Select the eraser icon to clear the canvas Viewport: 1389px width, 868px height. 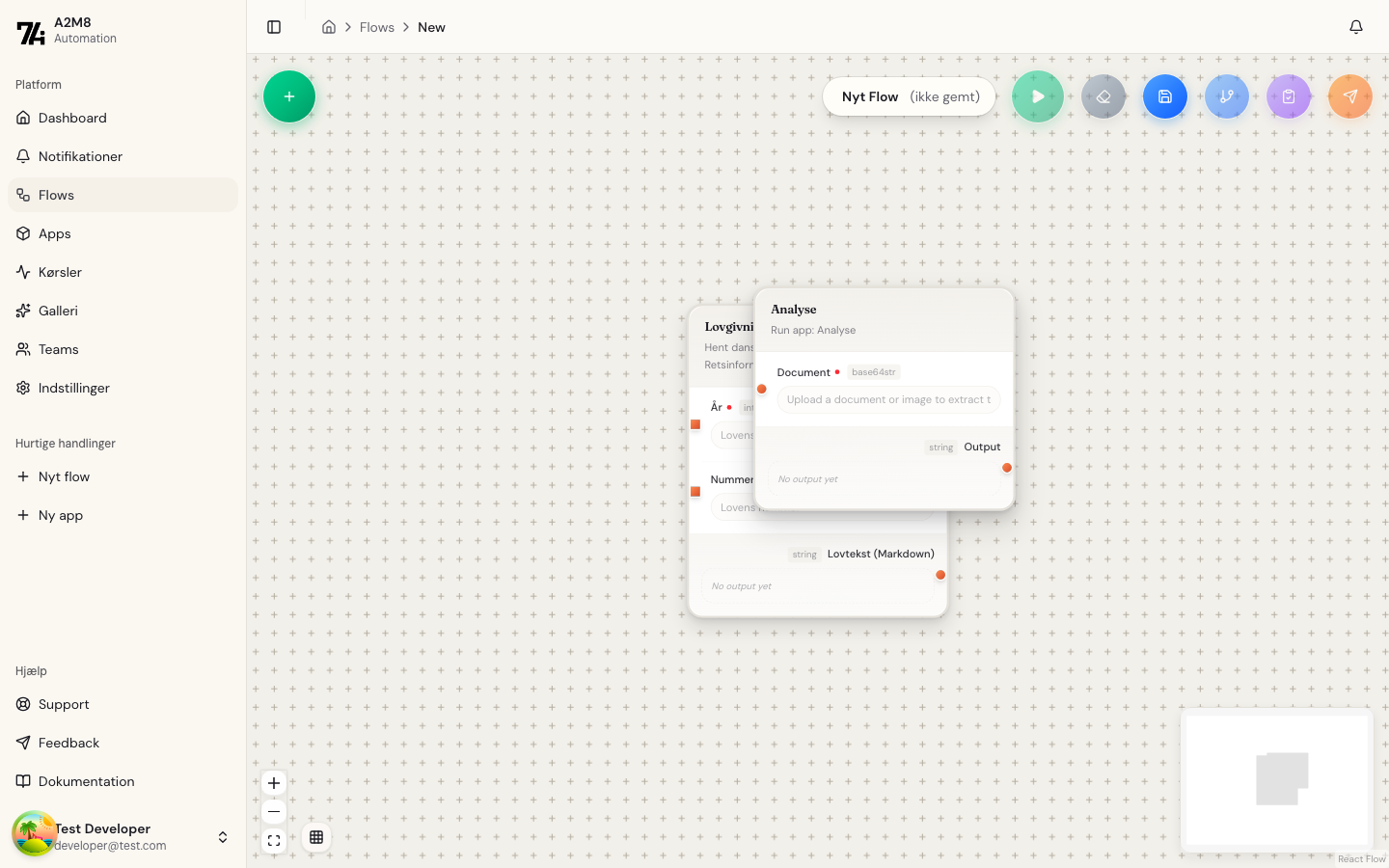1103,96
